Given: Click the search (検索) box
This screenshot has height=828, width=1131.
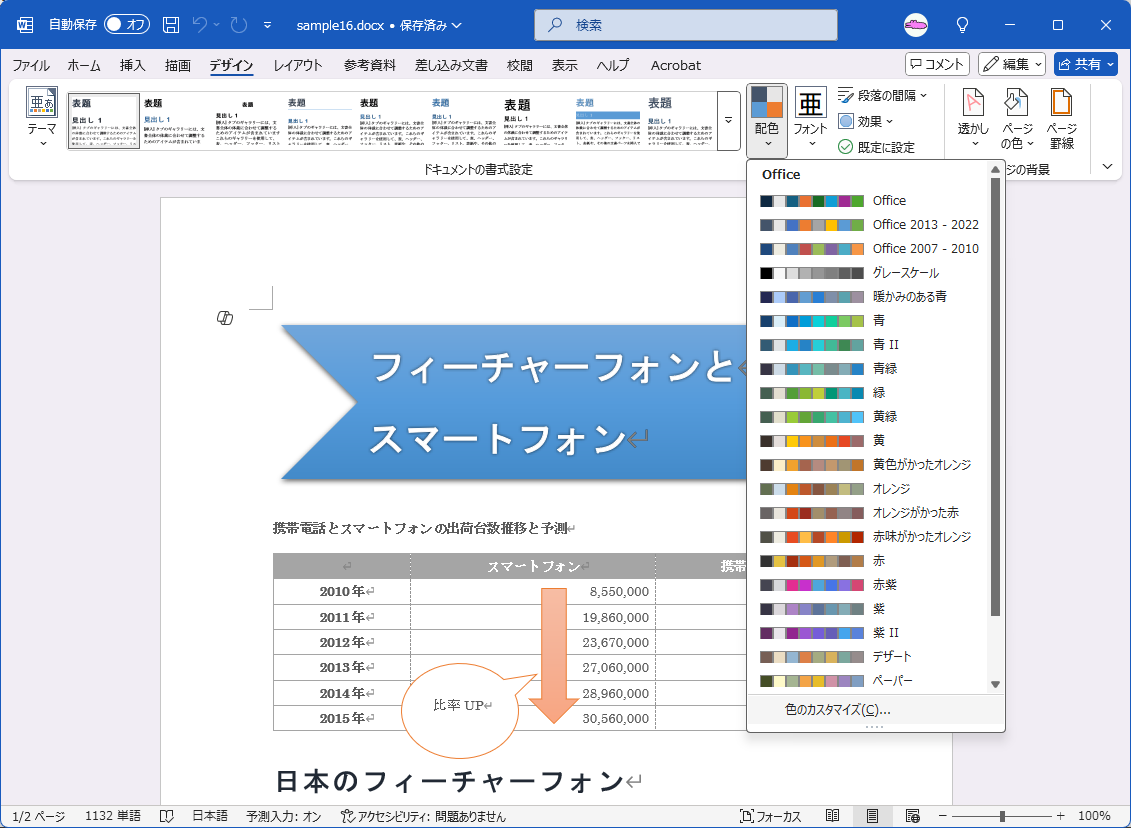Looking at the screenshot, I should coord(685,25).
